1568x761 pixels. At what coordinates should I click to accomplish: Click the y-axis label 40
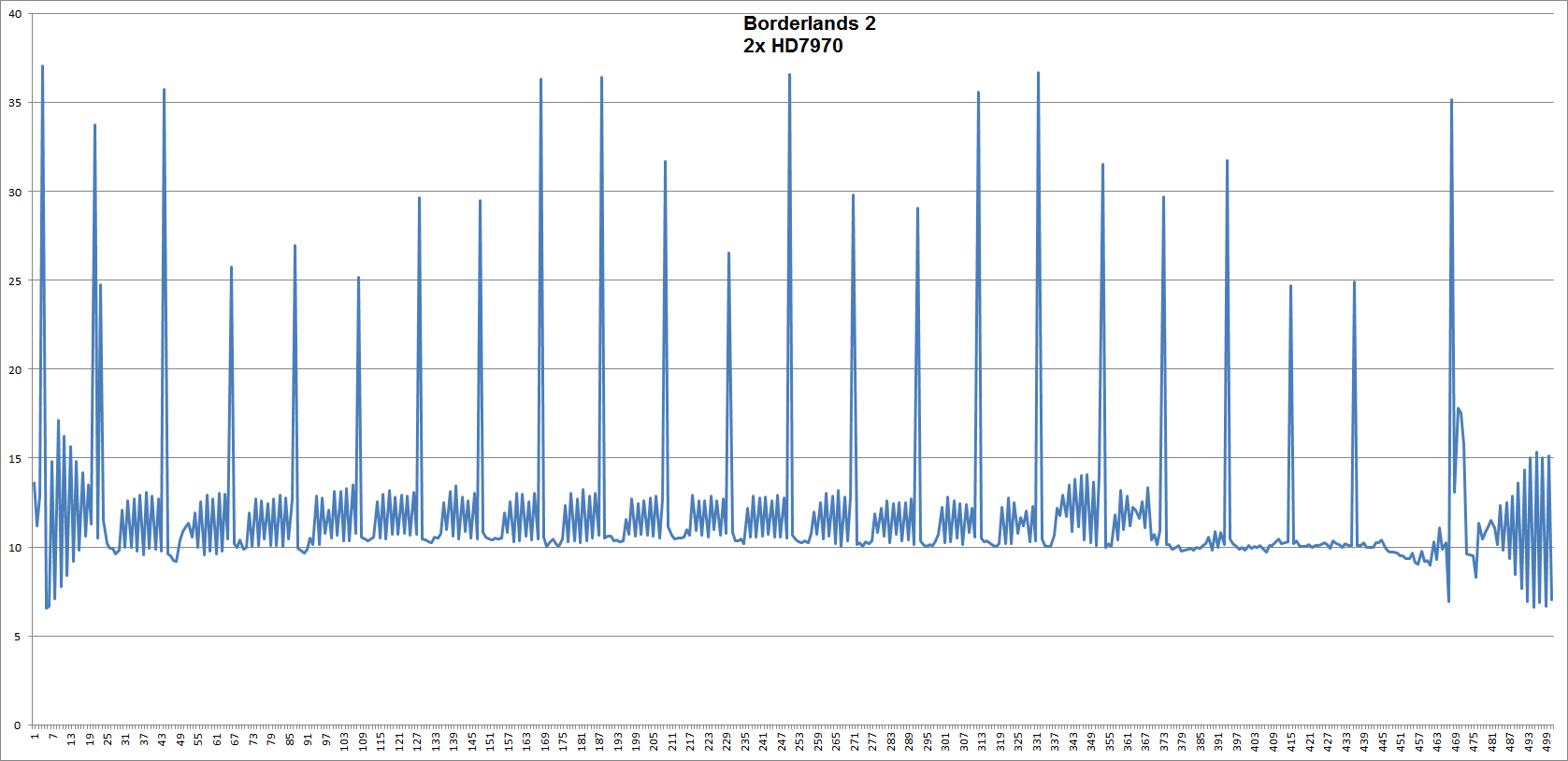pyautogui.click(x=15, y=14)
